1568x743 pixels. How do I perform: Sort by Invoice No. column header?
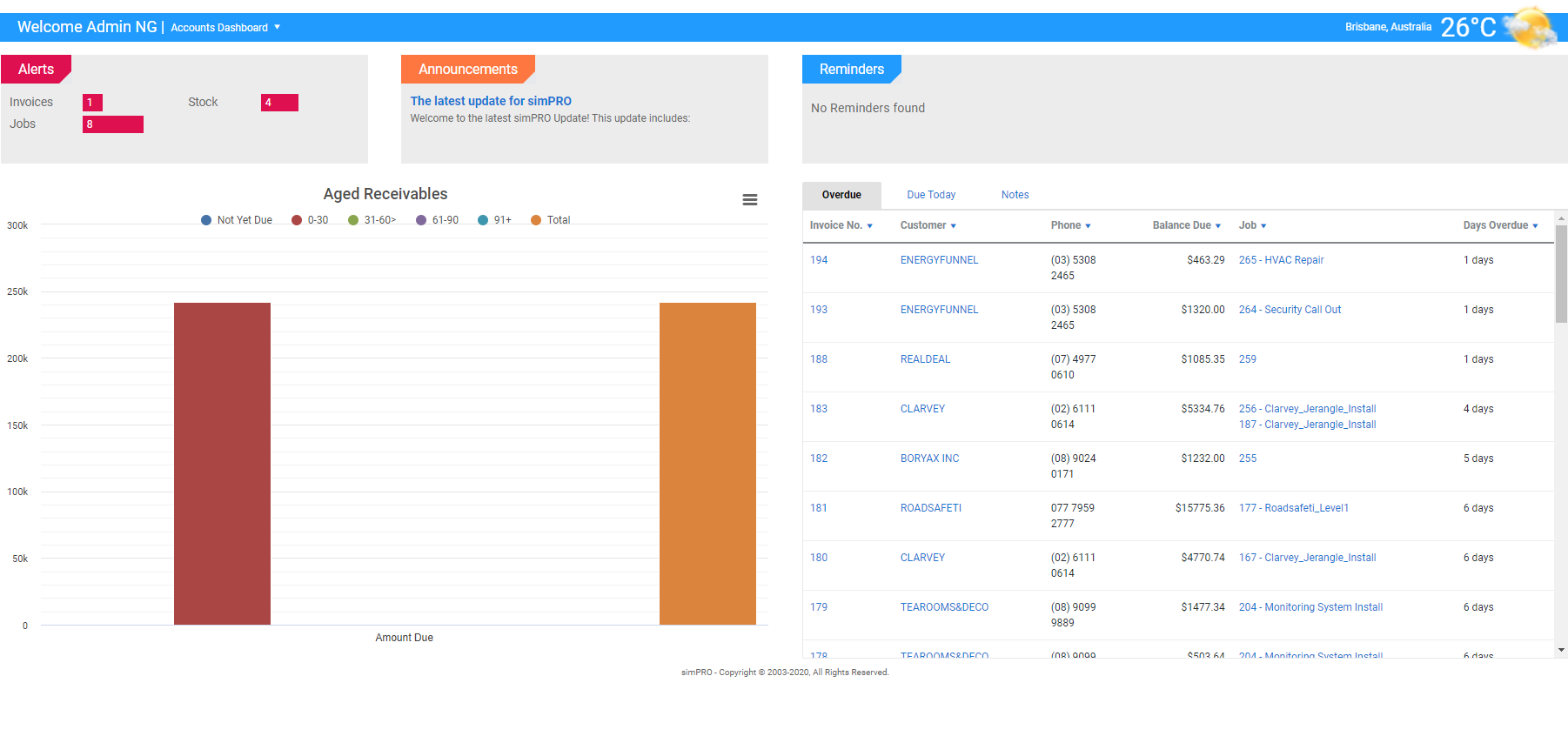click(841, 225)
